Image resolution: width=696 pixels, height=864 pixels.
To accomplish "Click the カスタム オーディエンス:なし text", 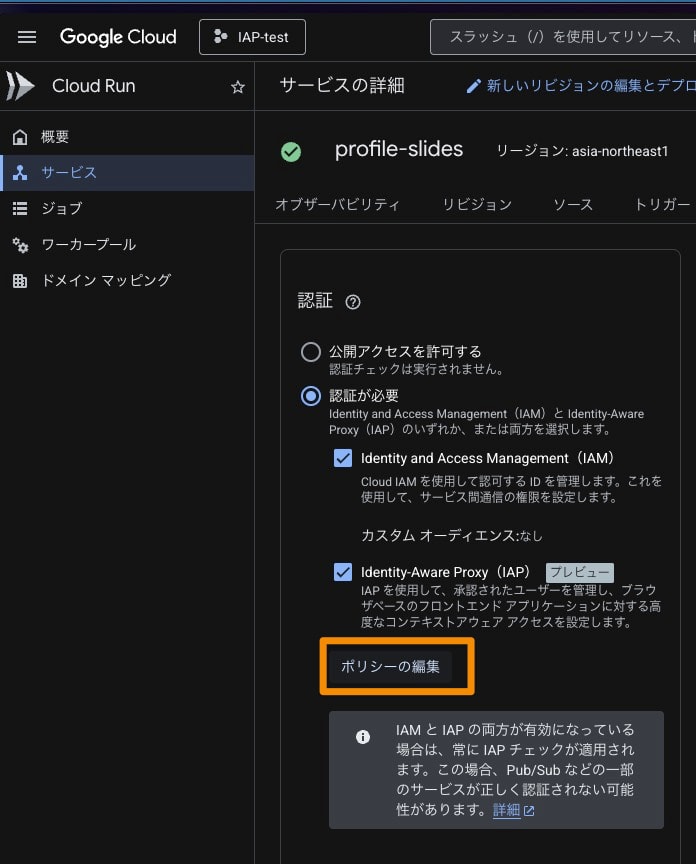I will tap(452, 535).
